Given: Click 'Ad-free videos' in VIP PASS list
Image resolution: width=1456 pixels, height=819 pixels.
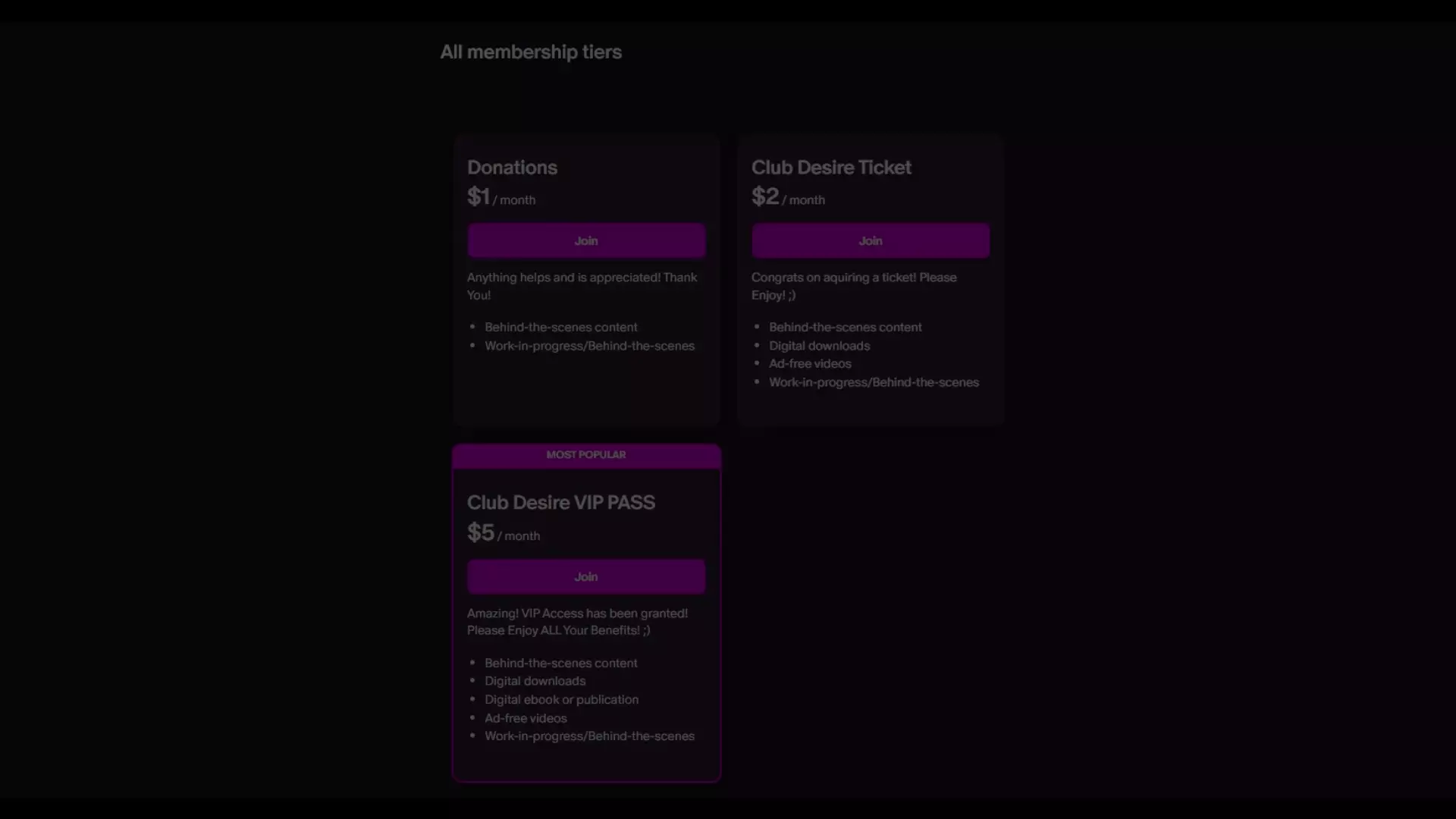Looking at the screenshot, I should pyautogui.click(x=526, y=718).
